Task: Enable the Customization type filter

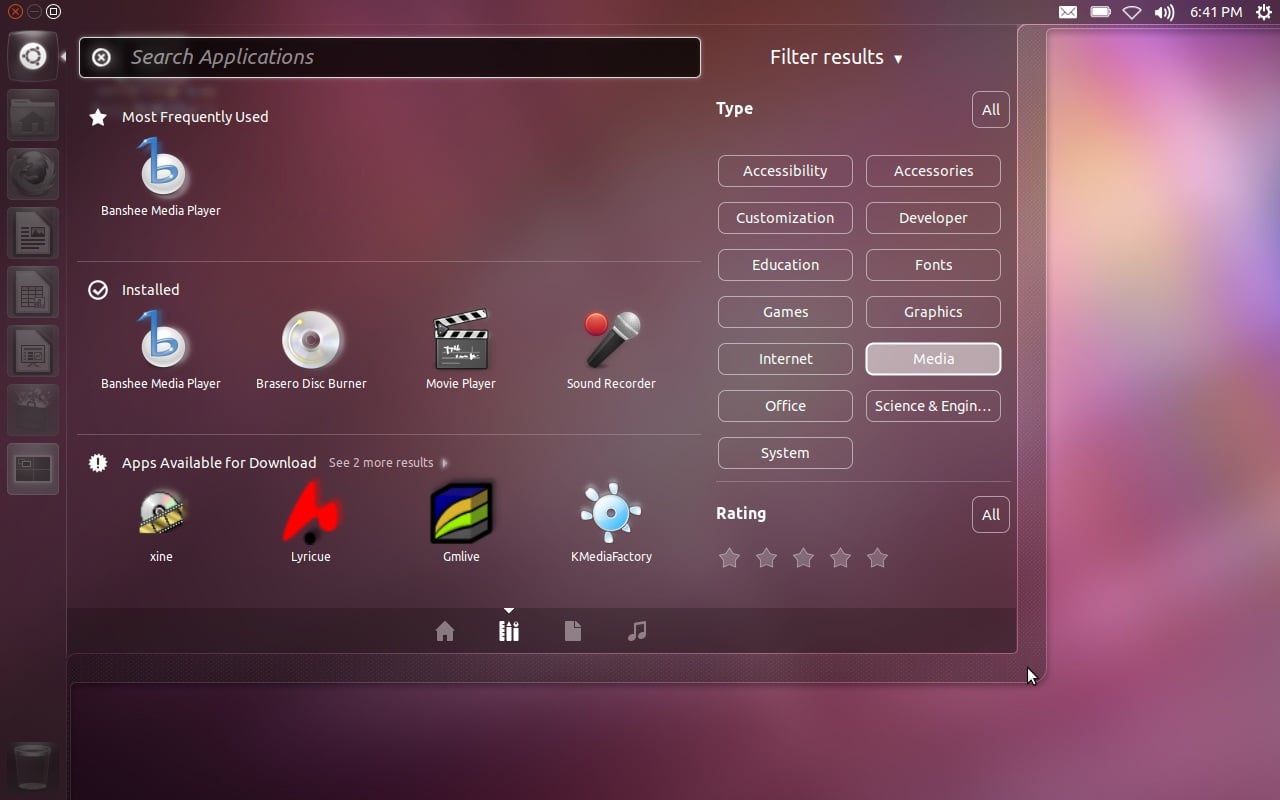Action: click(785, 218)
